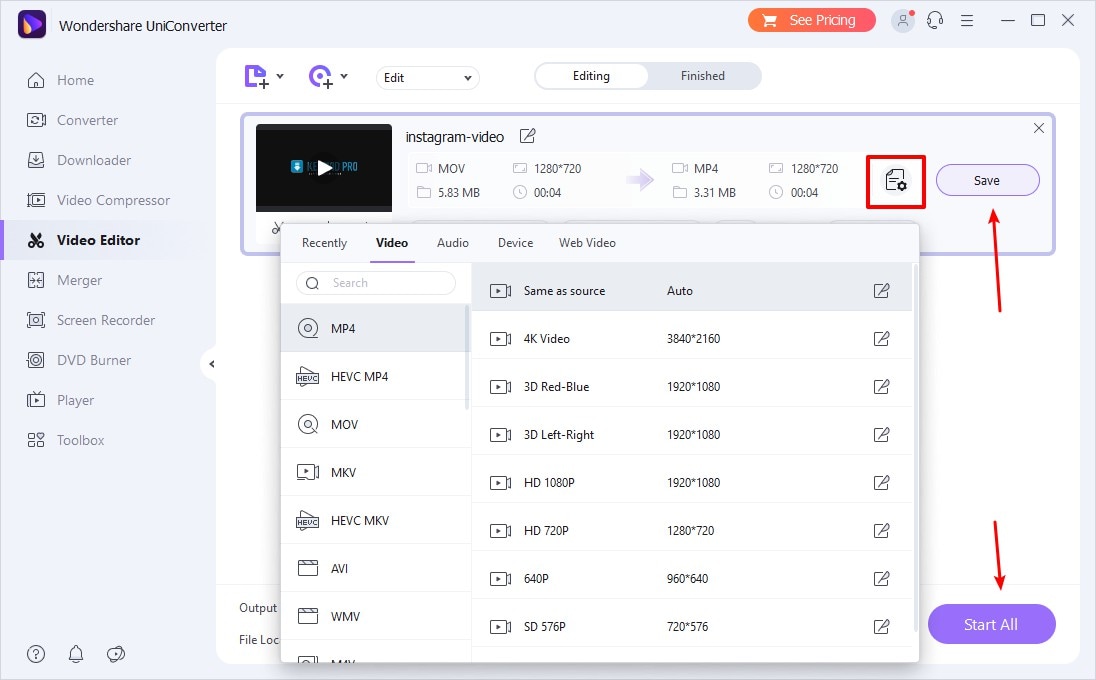Choose HEVC MP4 format
Screen dimensions: 1096x680
[375, 376]
